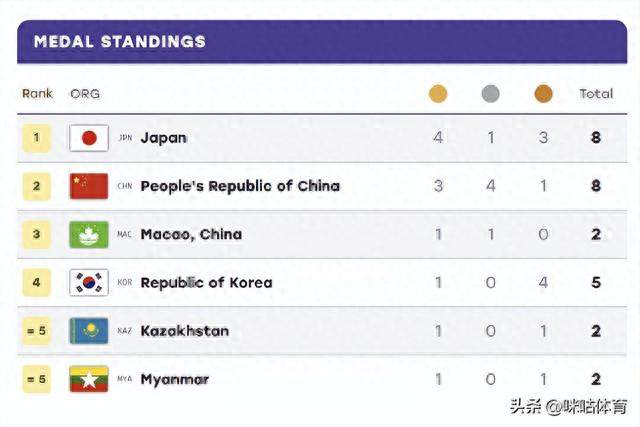Click the Kazakhstan flag icon
The image size is (640, 427).
click(89, 331)
